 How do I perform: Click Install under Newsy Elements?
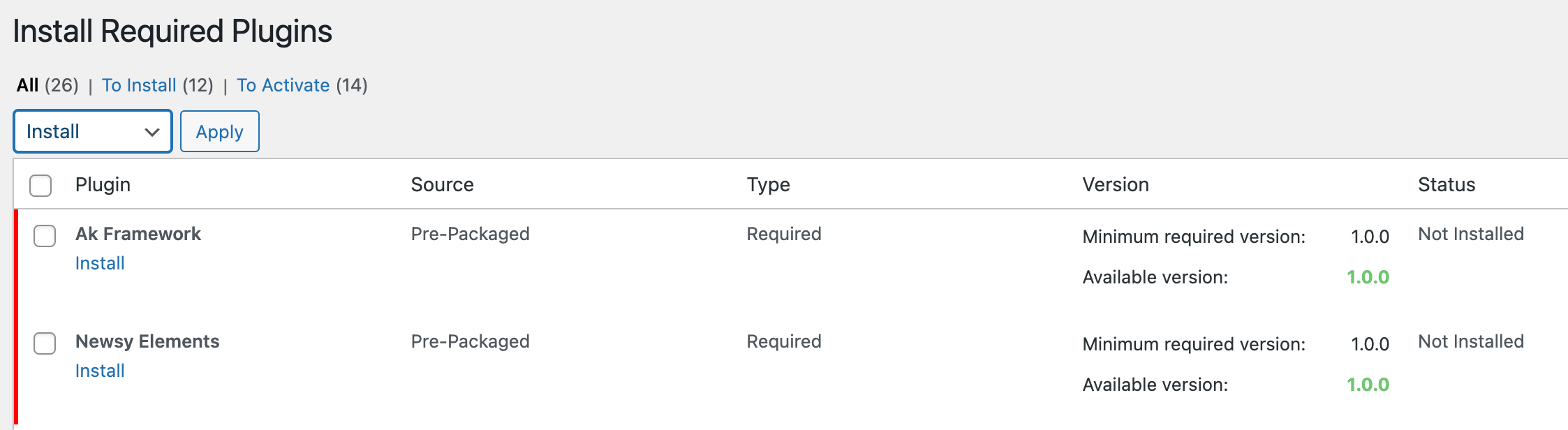click(x=100, y=371)
